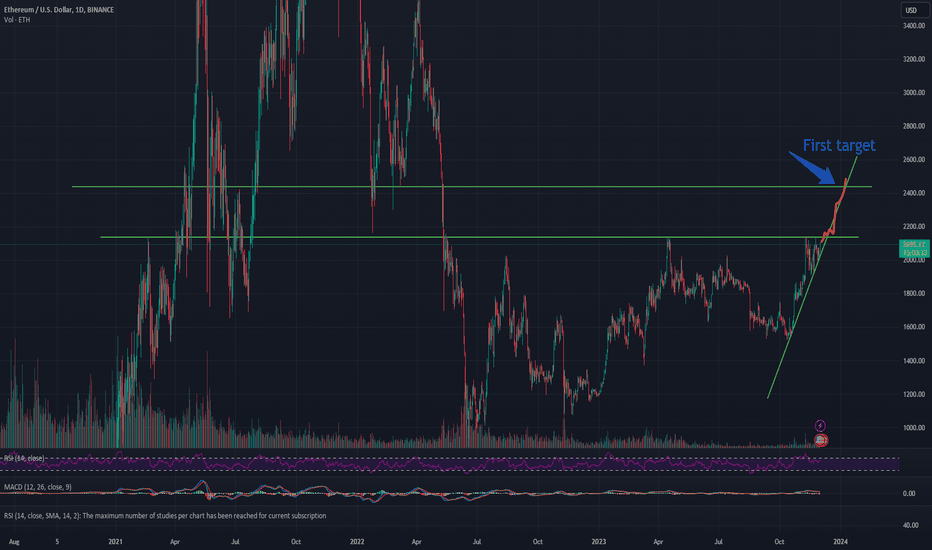Click the red flag economic event icon
Viewport: 932px width, 550px height.
pos(821,440)
